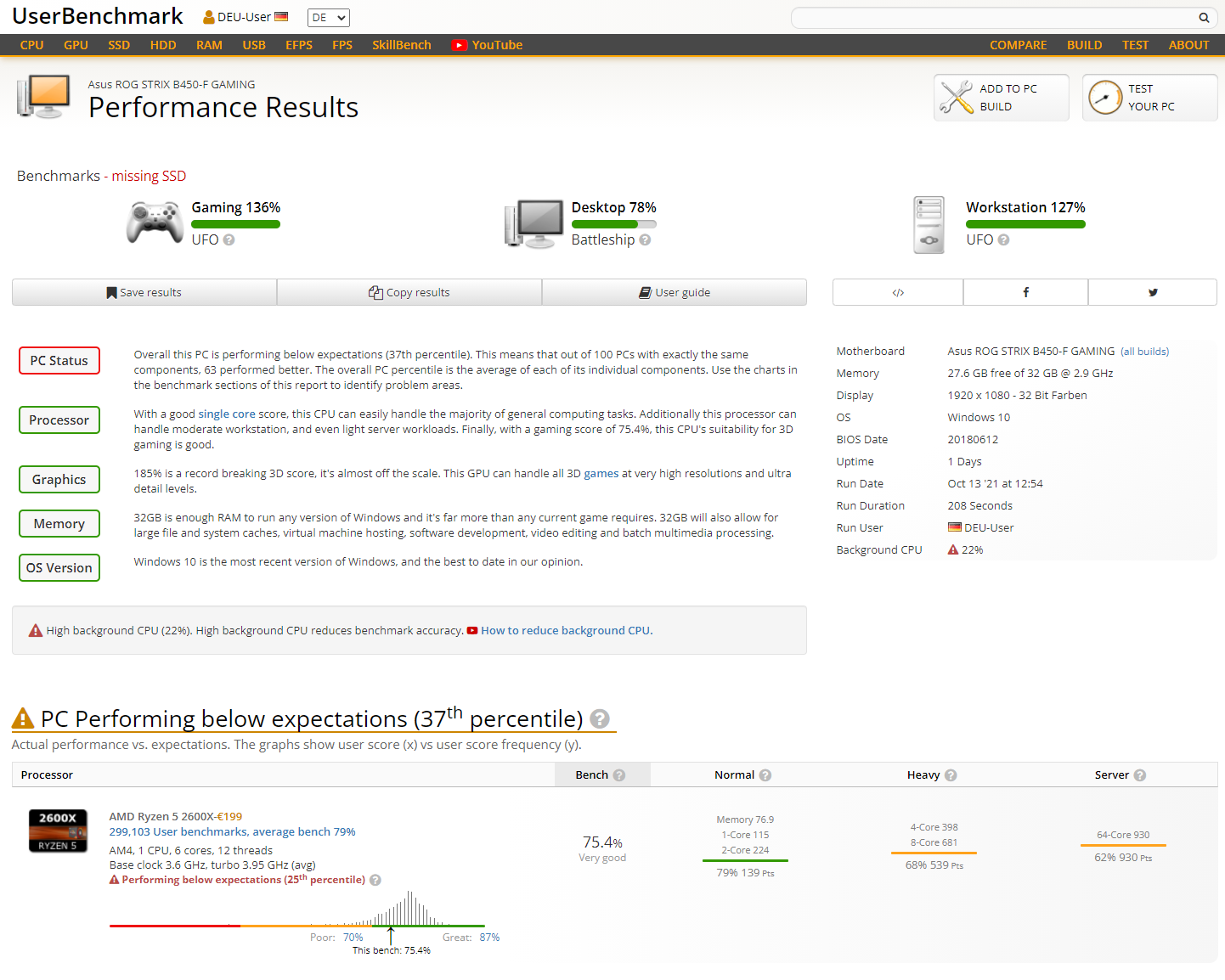Click the 'missing SSD' link

(149, 176)
